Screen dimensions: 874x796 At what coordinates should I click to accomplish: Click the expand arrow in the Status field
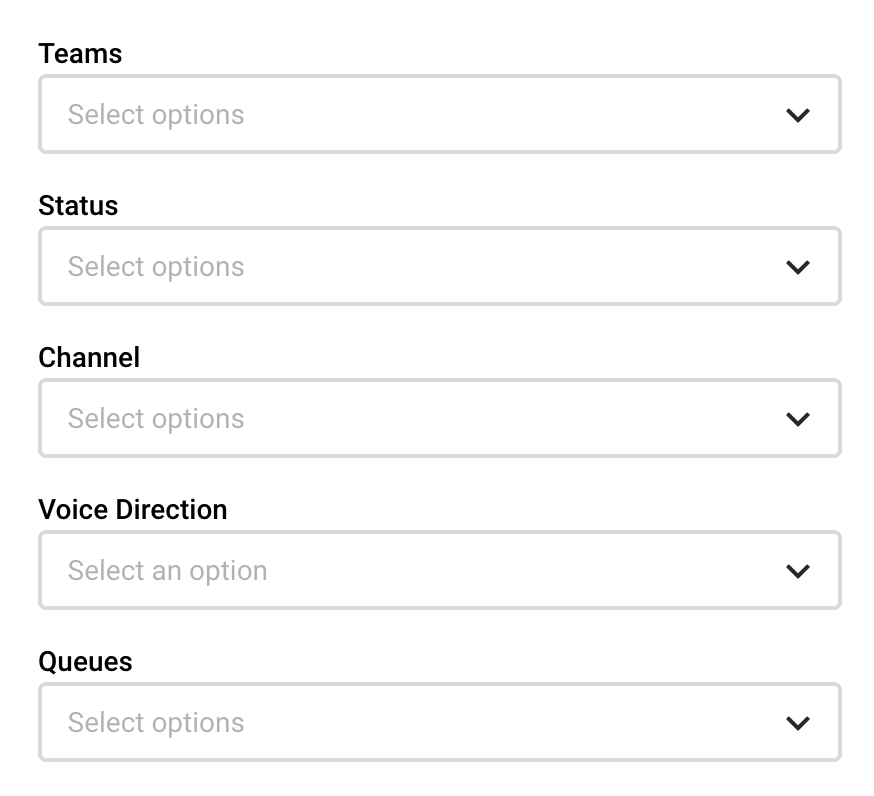pyautogui.click(x=798, y=266)
